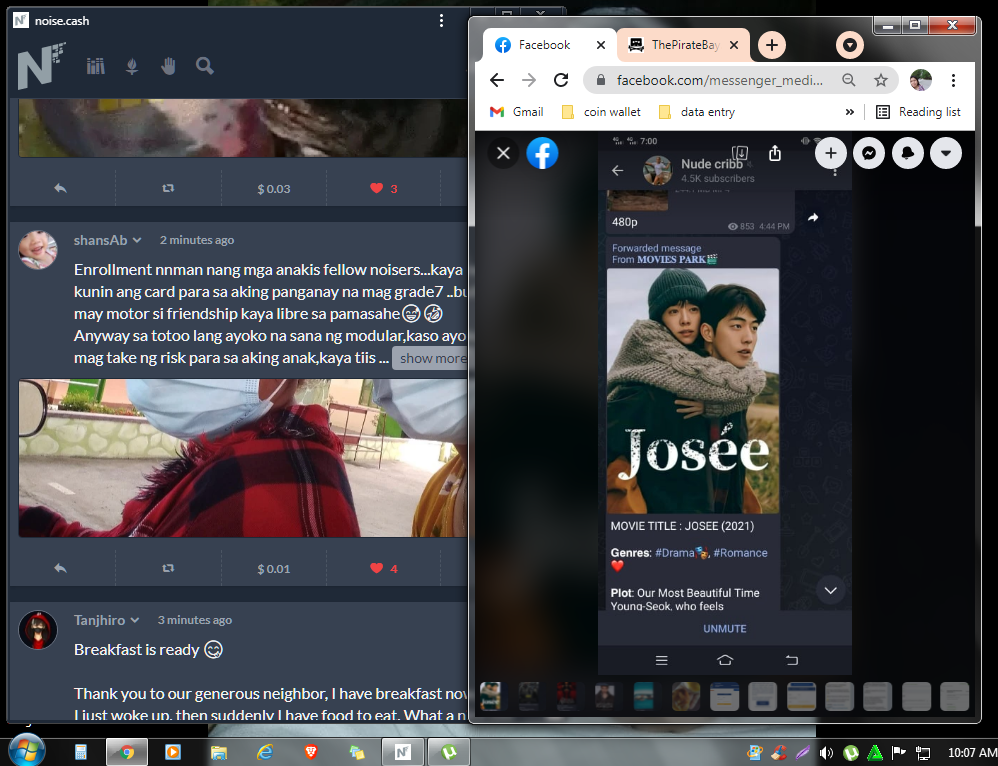Open Chrome profile avatar
The width and height of the screenshot is (998, 766).
(920, 80)
